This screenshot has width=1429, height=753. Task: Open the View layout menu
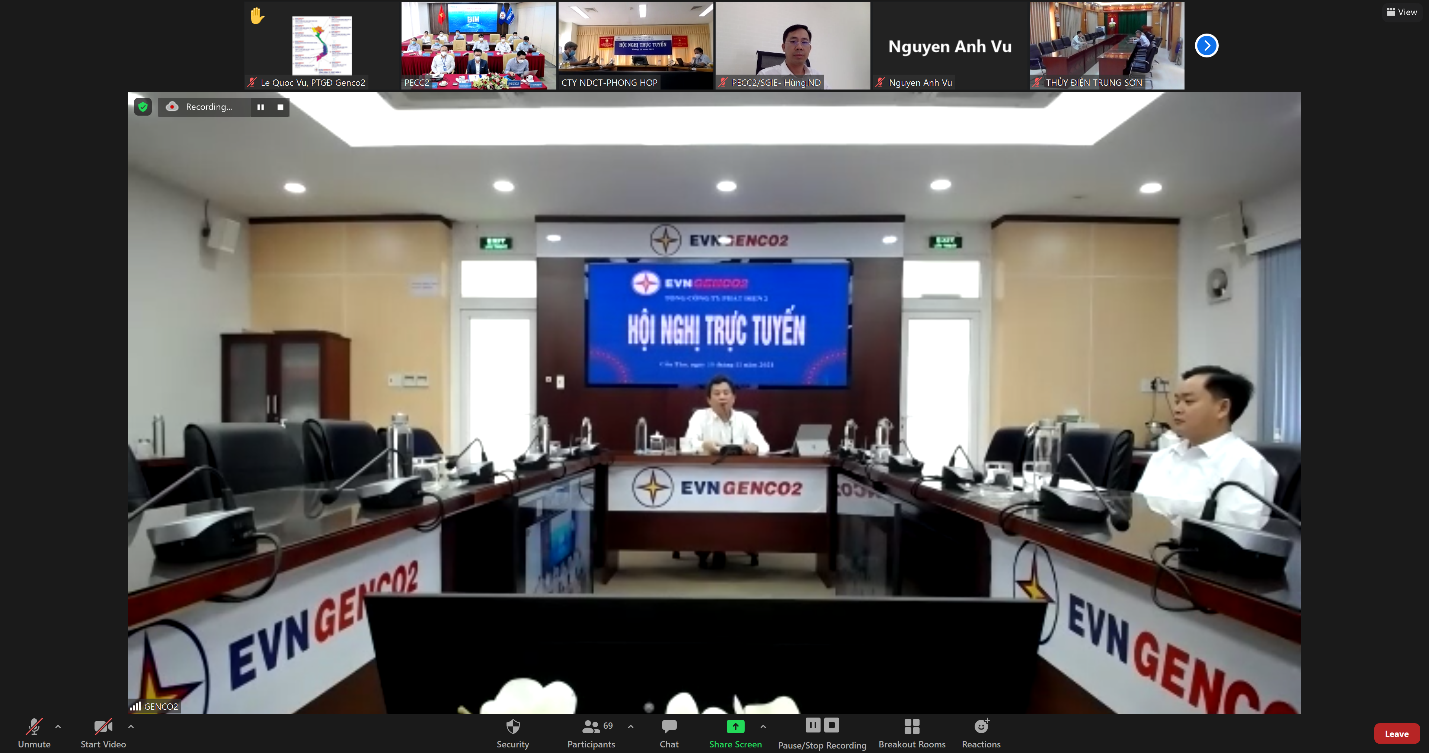pos(1402,12)
